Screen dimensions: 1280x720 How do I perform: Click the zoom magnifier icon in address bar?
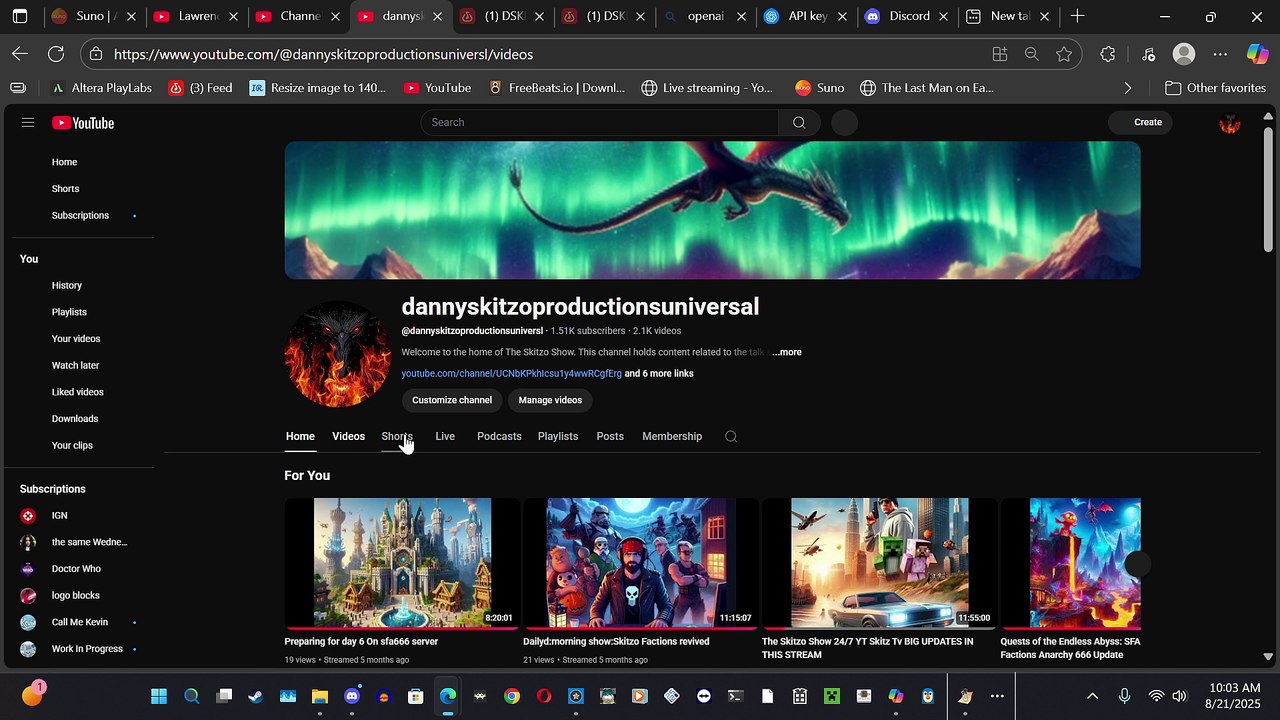pos(1032,54)
